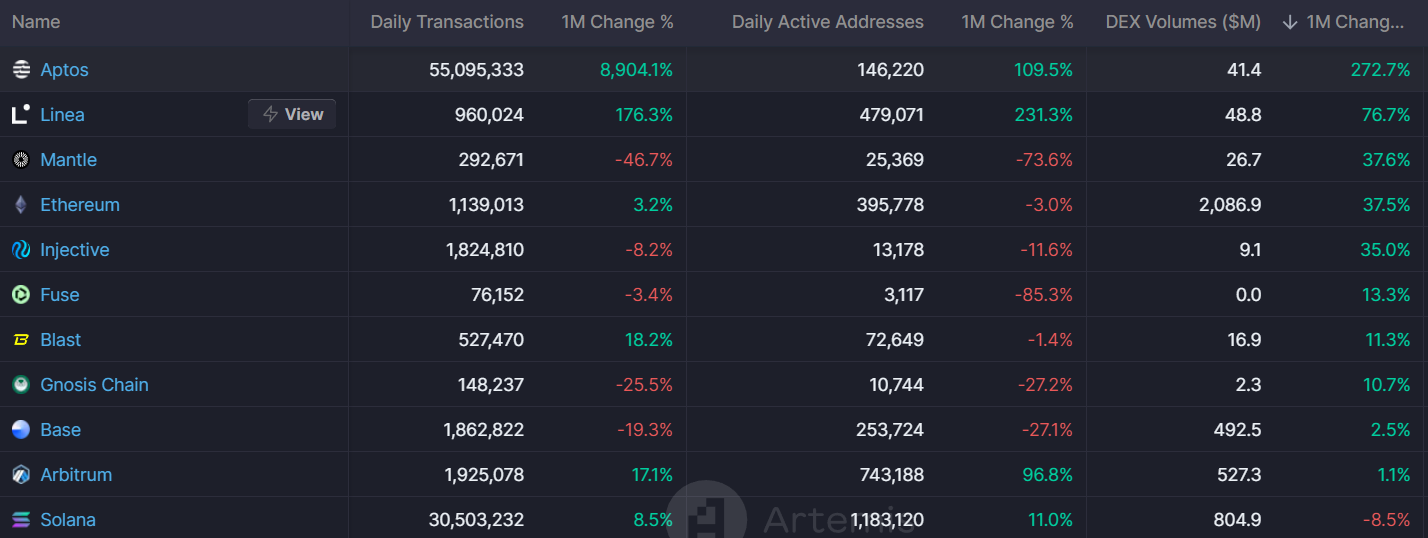Image resolution: width=1428 pixels, height=538 pixels.
Task: Open the Injective chain page
Action: pos(75,250)
